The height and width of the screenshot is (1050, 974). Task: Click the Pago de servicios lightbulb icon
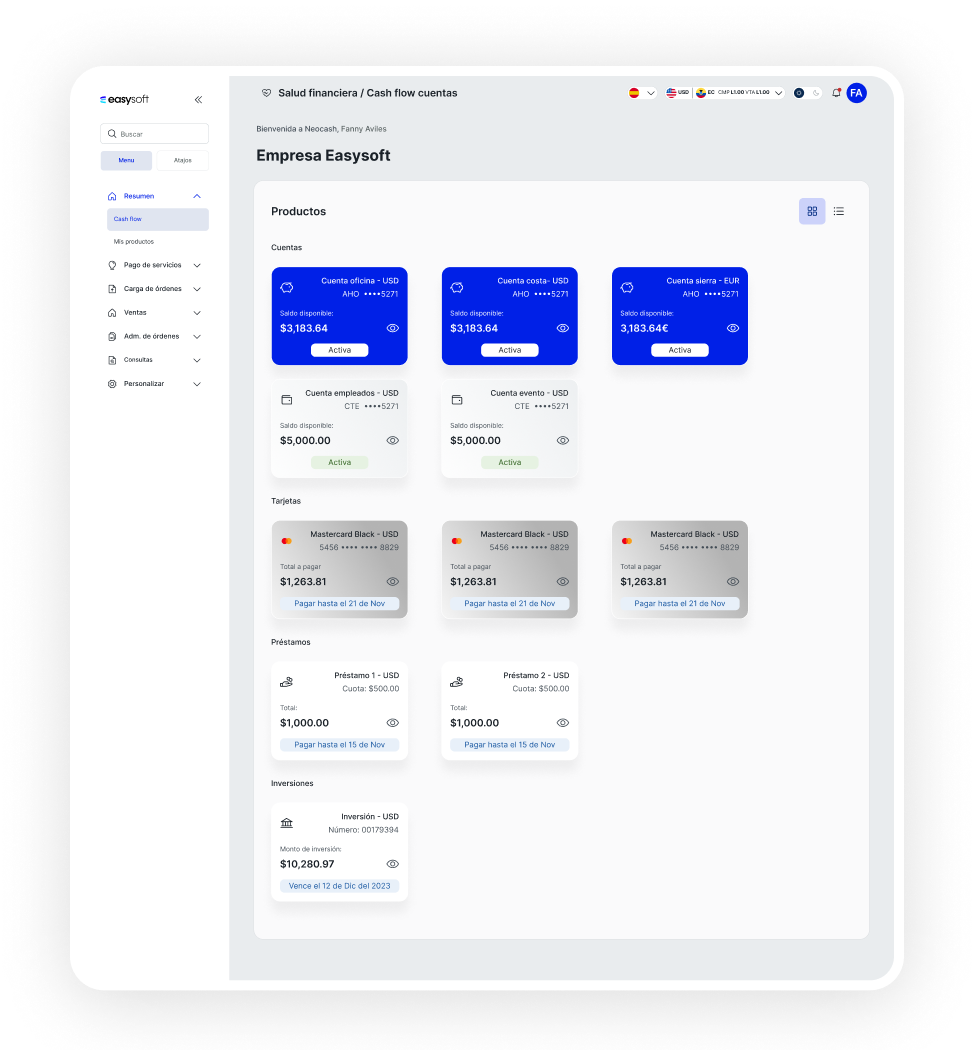click(x=112, y=265)
